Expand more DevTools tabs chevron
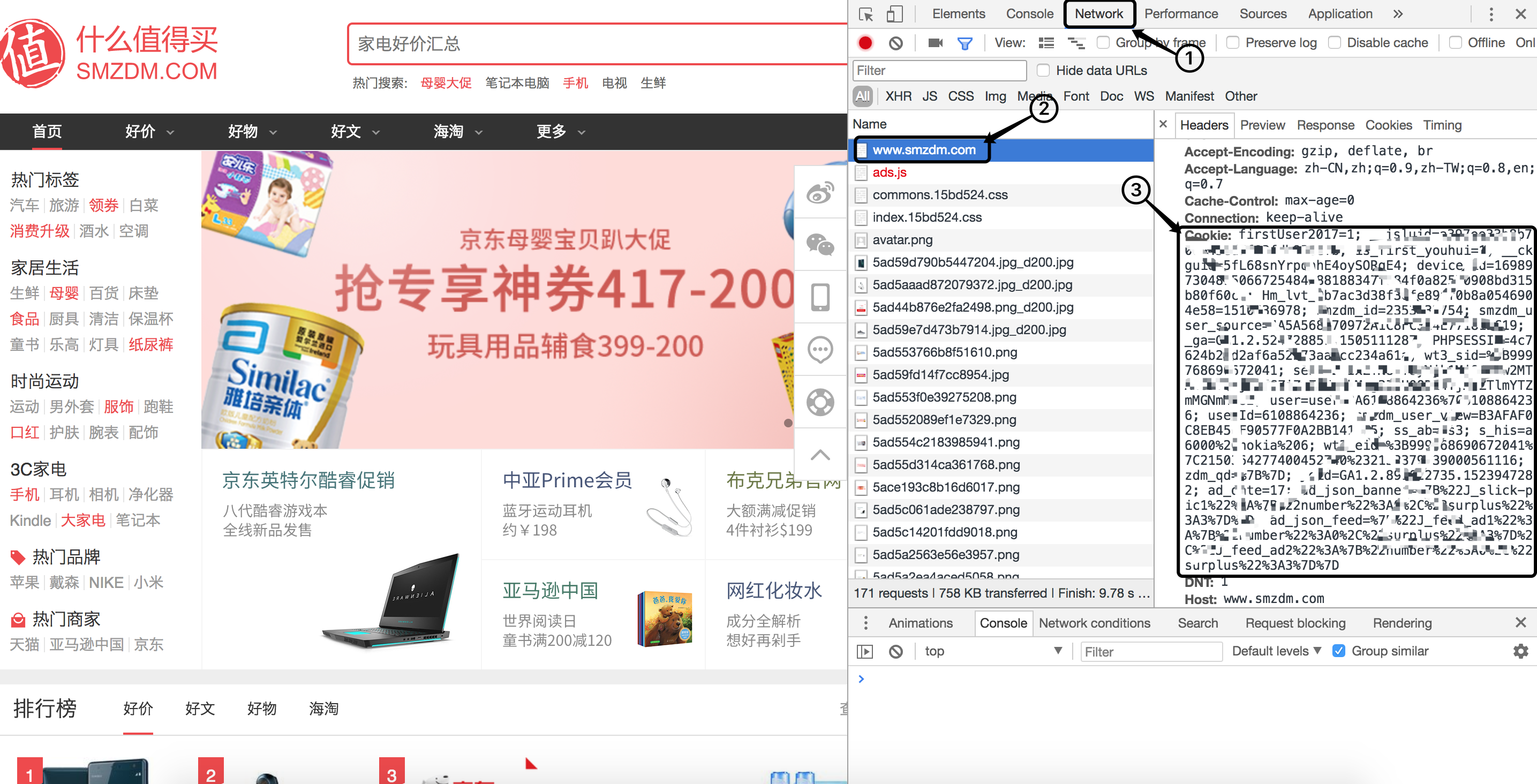The image size is (1537, 784). (1398, 14)
